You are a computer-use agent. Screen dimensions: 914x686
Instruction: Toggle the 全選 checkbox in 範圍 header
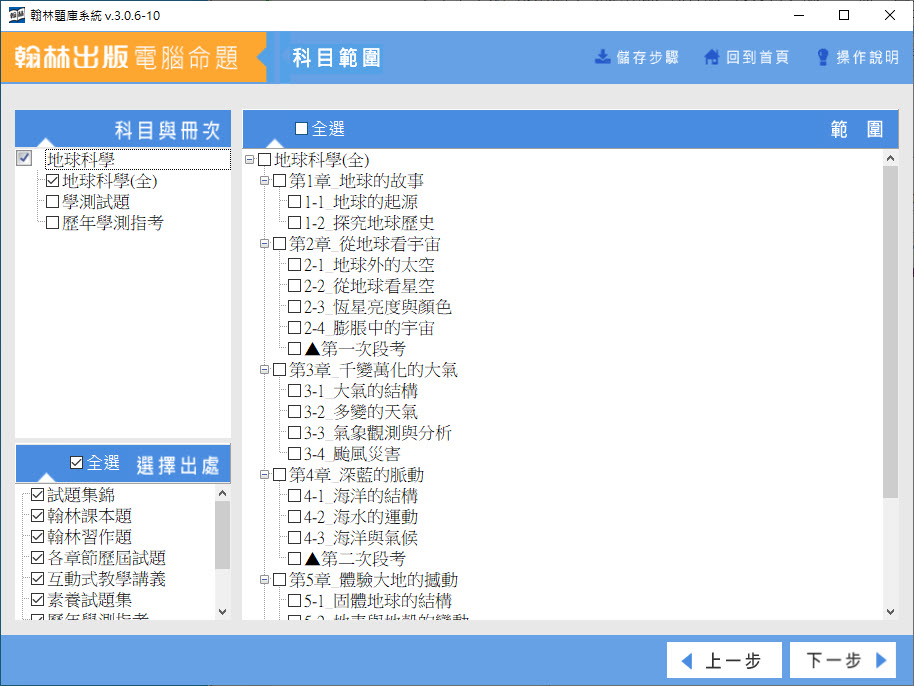[x=302, y=129]
